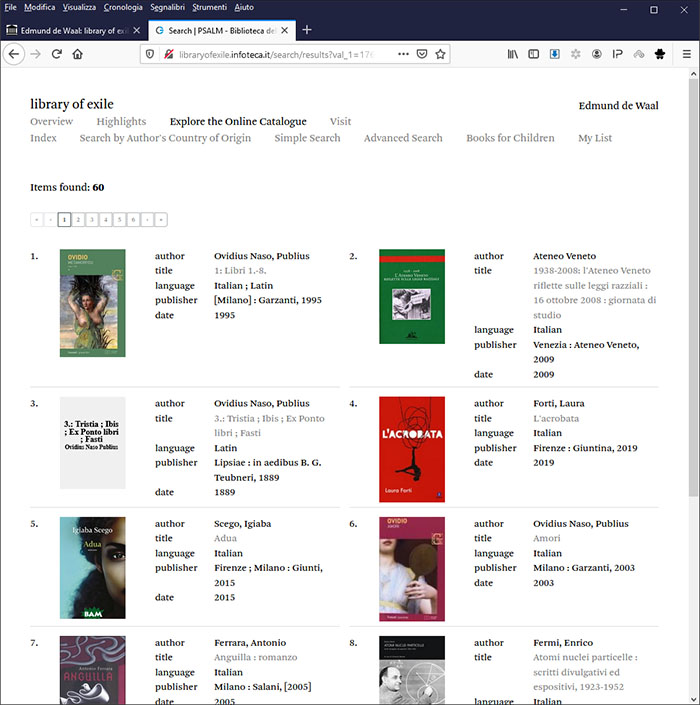700x705 pixels.
Task: Open the tracking protection shield icon
Action: [150, 54]
